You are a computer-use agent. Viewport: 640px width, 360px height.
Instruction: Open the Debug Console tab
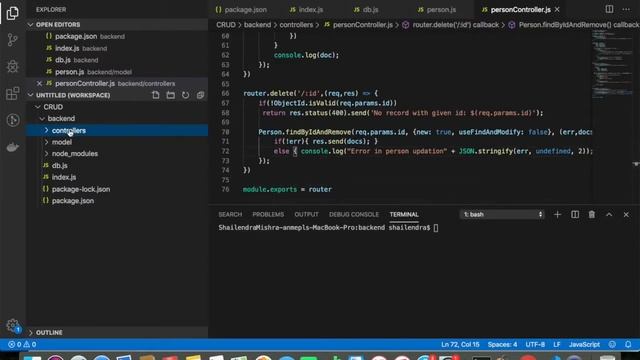point(354,214)
